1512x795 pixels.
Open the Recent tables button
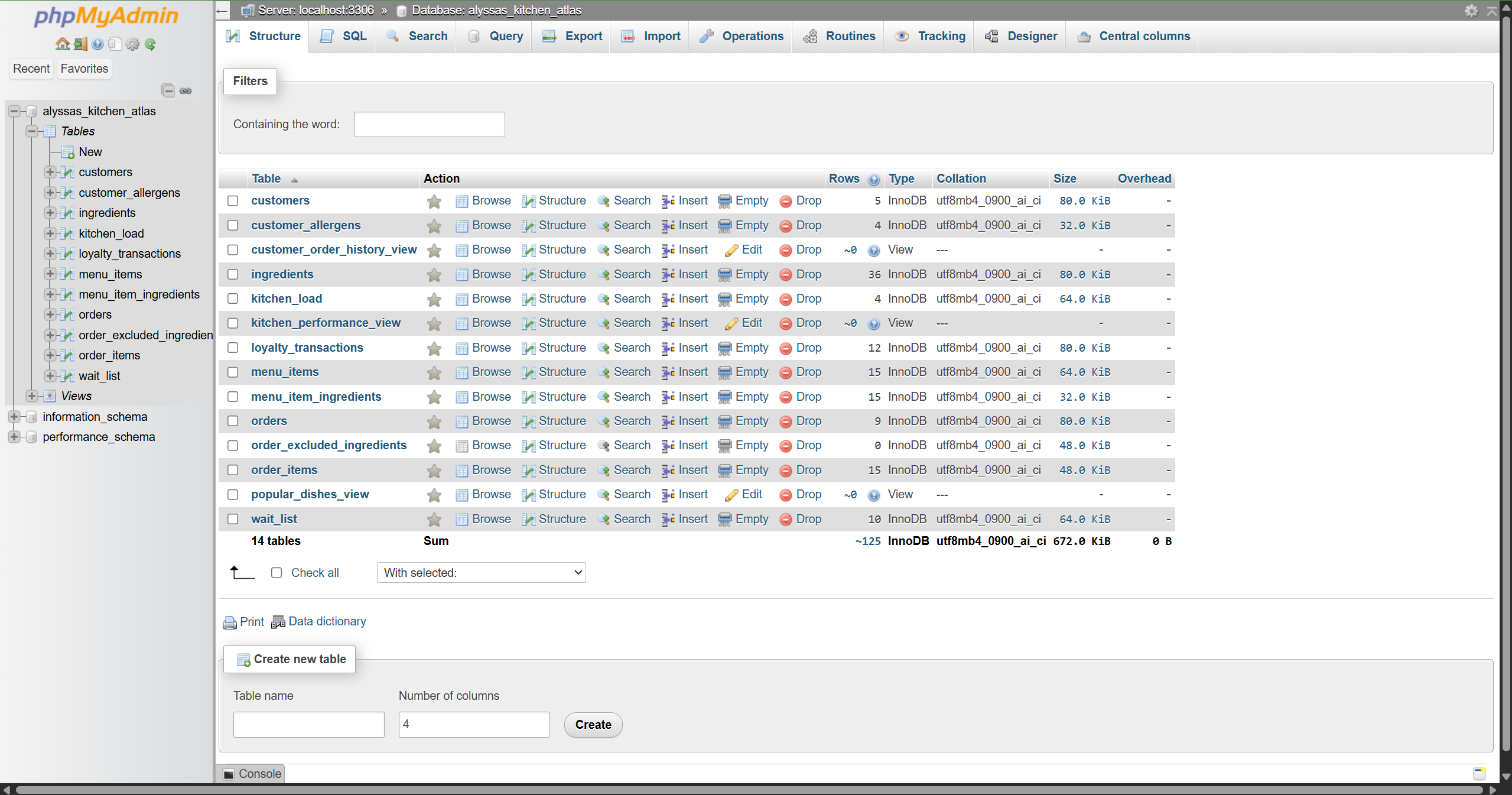[x=31, y=69]
